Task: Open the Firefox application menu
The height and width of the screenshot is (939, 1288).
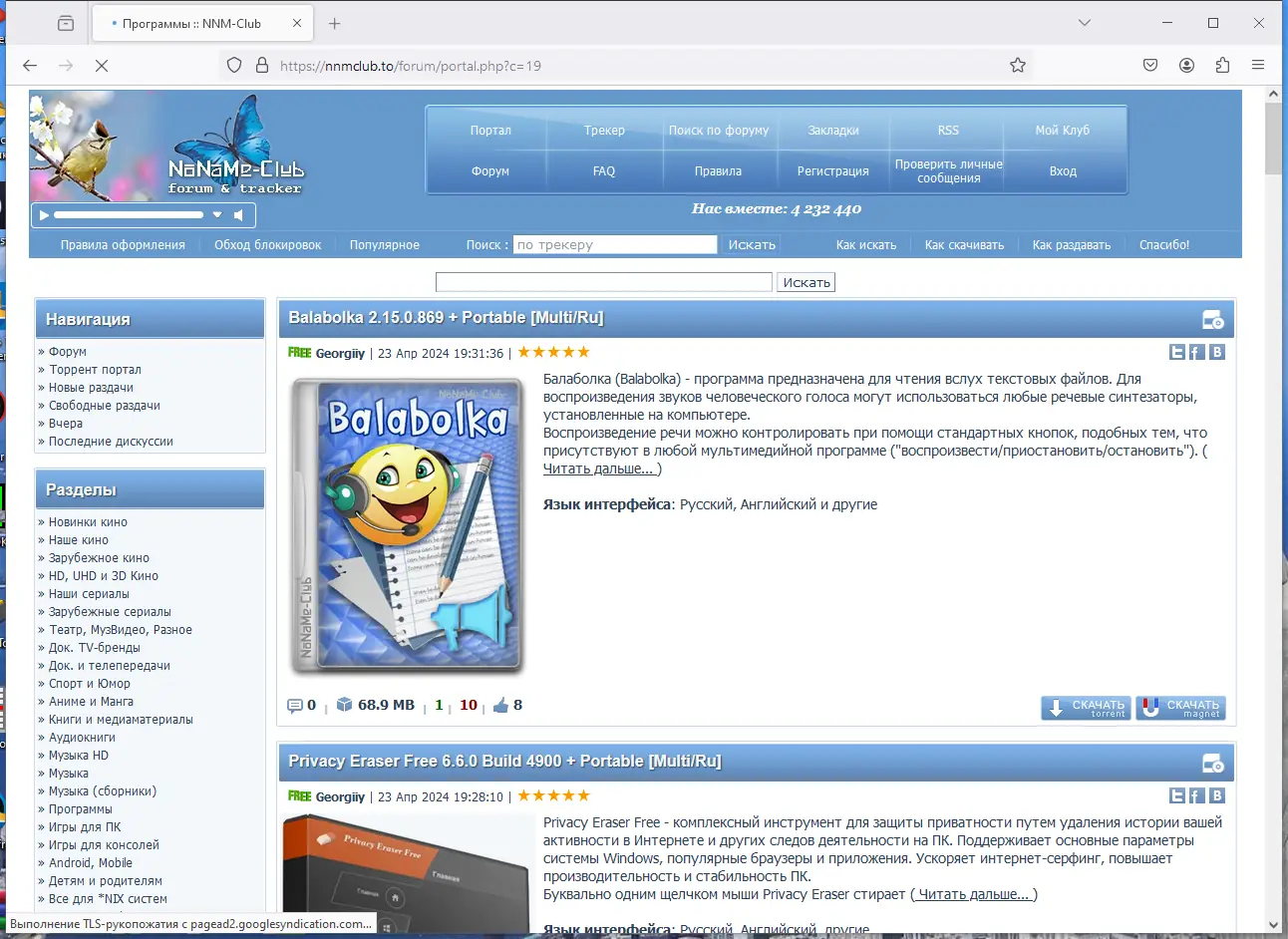Action: (x=1258, y=65)
